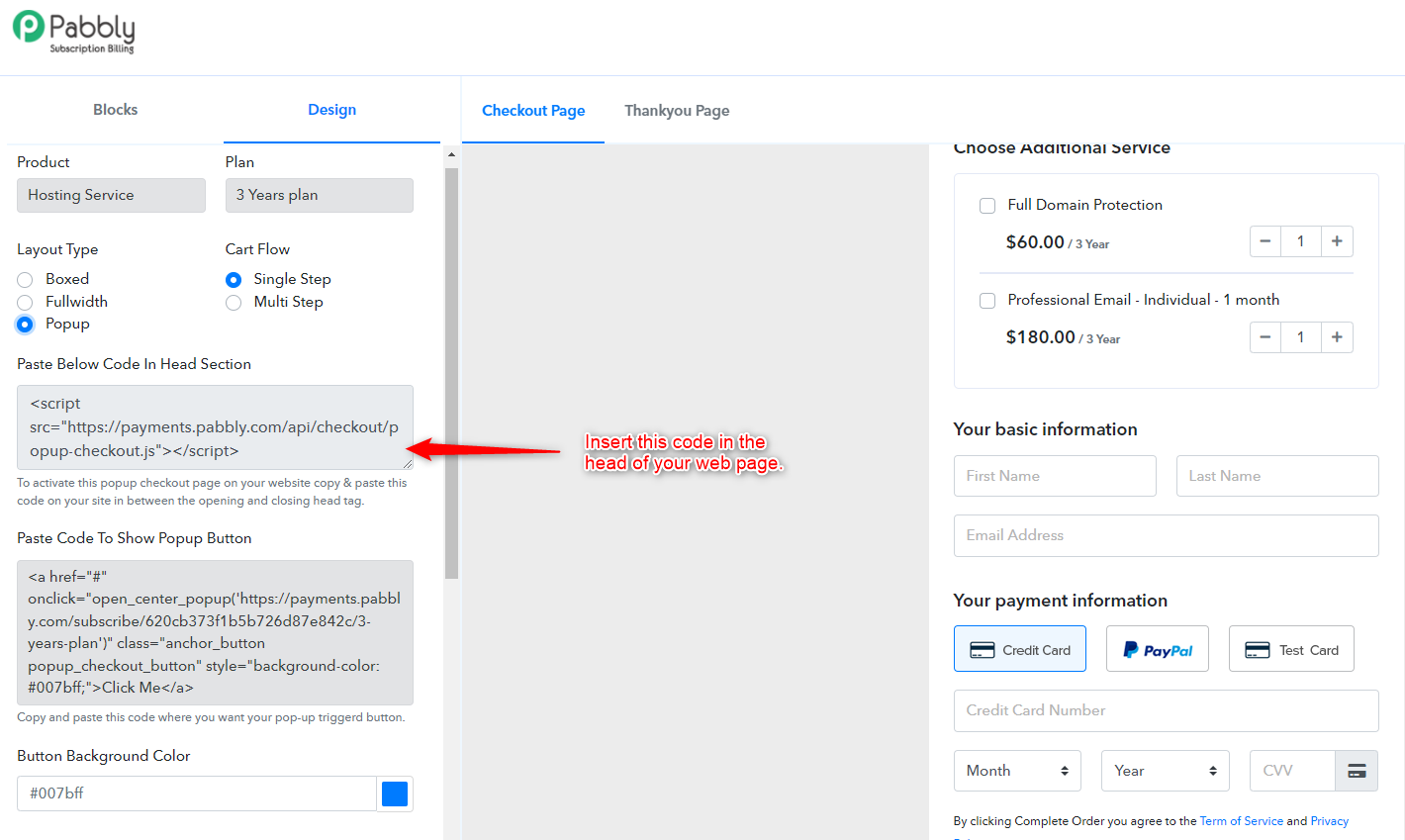
Task: Choose PayPal payment option
Action: (x=1158, y=649)
